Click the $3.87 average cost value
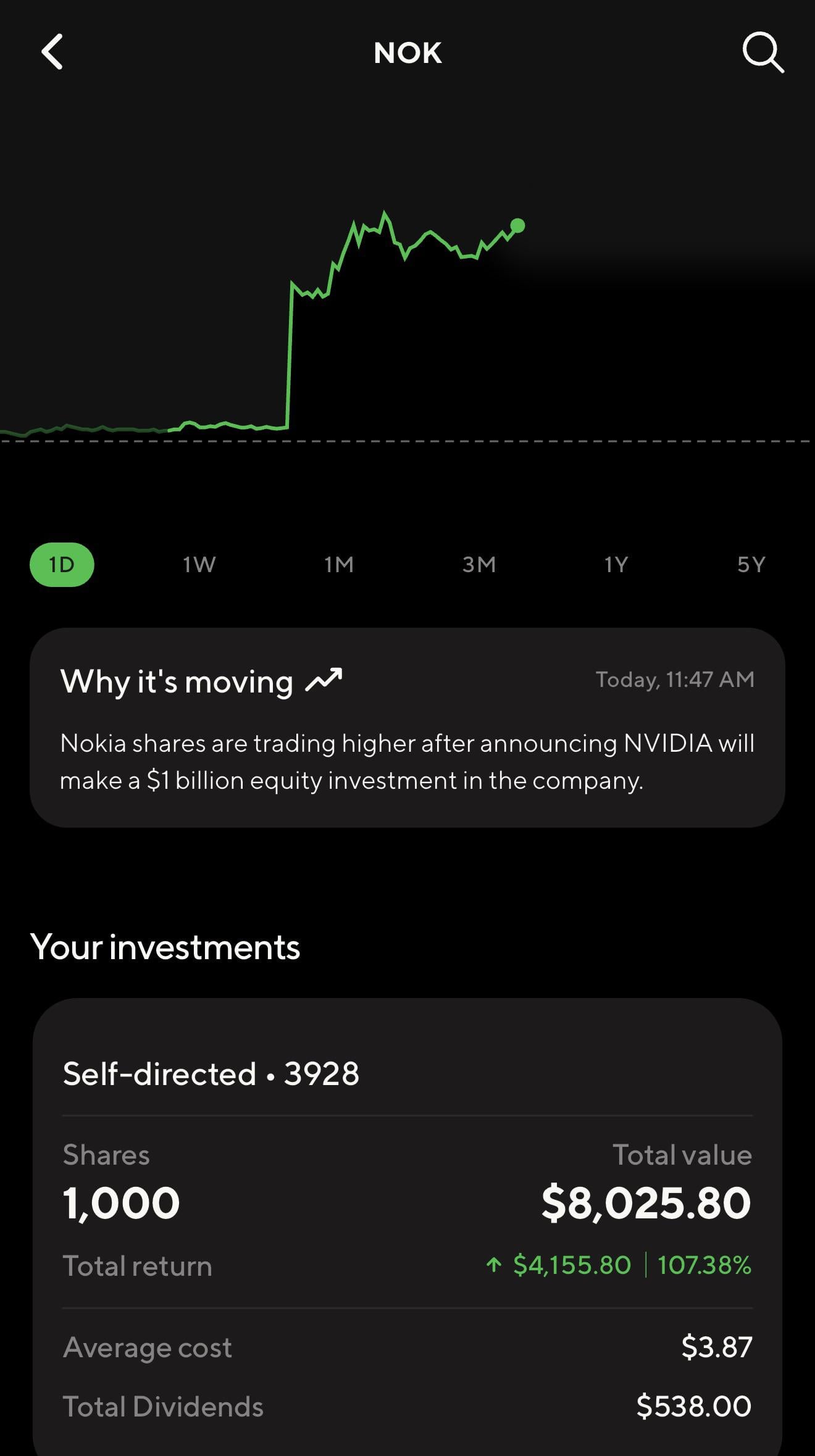Viewport: 815px width, 1456px height. [x=716, y=1347]
